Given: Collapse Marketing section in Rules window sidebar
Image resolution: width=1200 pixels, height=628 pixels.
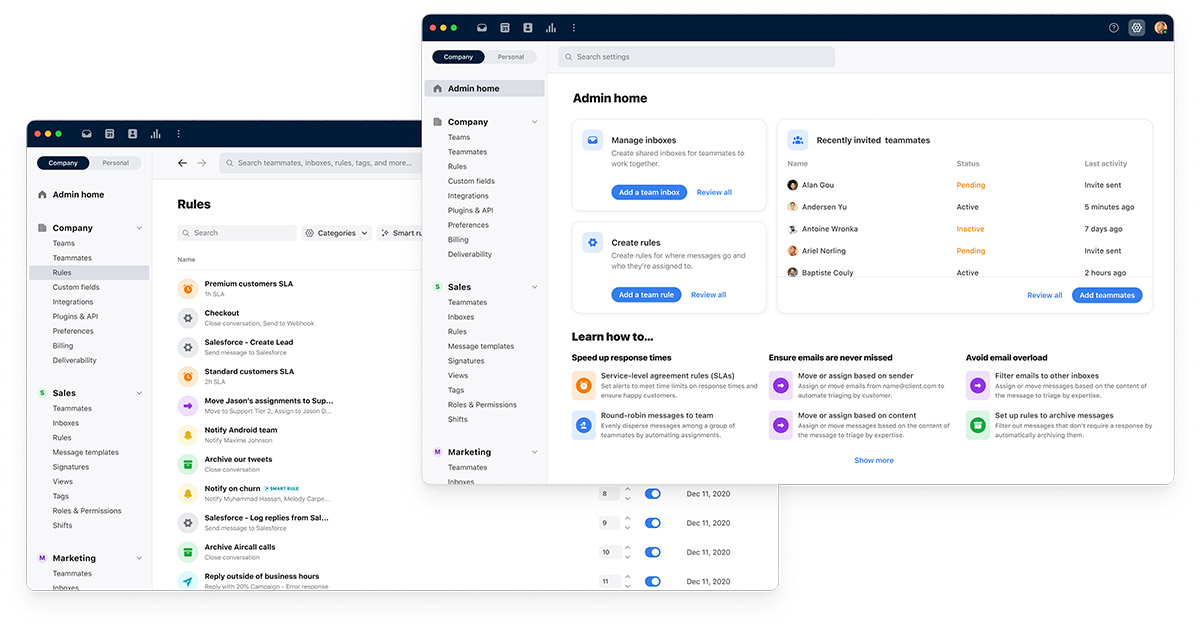Looking at the screenshot, I should pyautogui.click(x=139, y=558).
